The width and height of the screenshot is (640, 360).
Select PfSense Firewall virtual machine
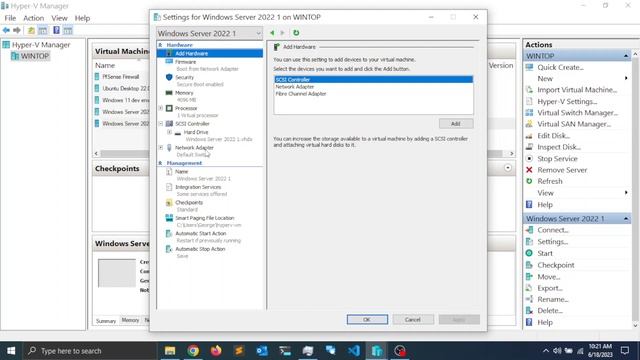pyautogui.click(x=120, y=77)
